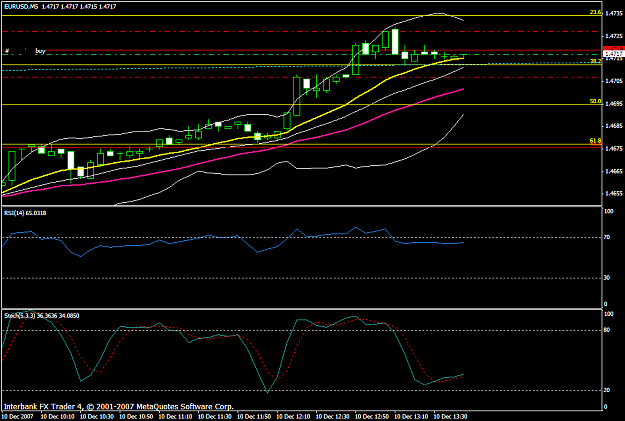Click the '10 Dec 10:10' time label
625x421 pixels.
click(x=57, y=417)
